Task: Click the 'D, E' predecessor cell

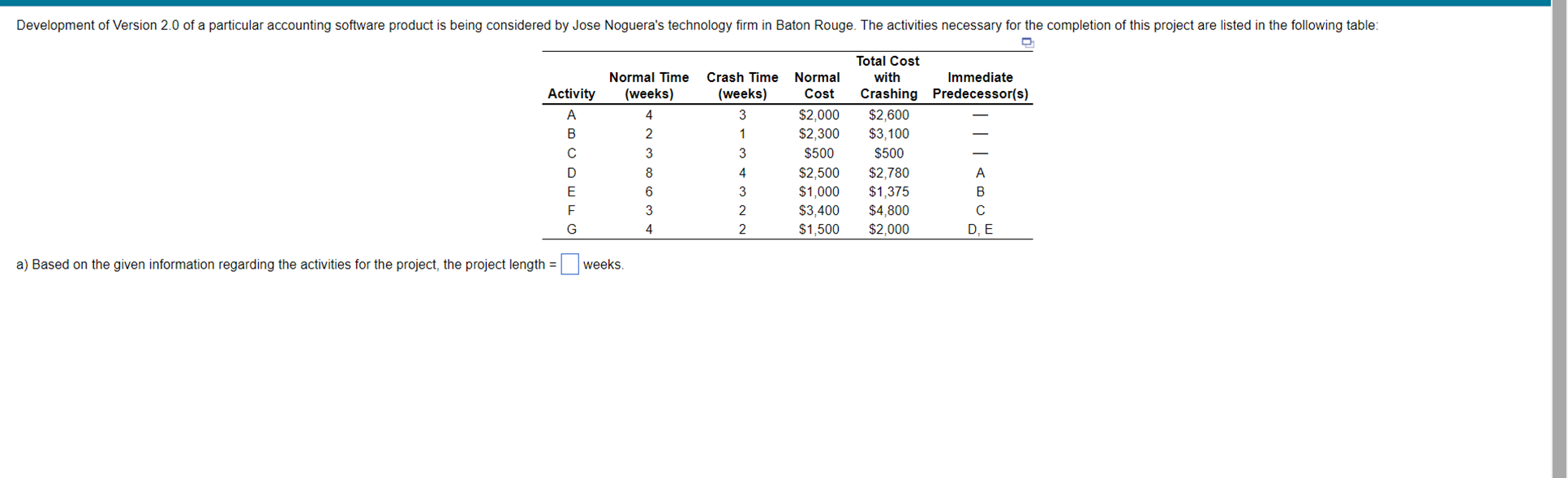Action: [x=980, y=230]
